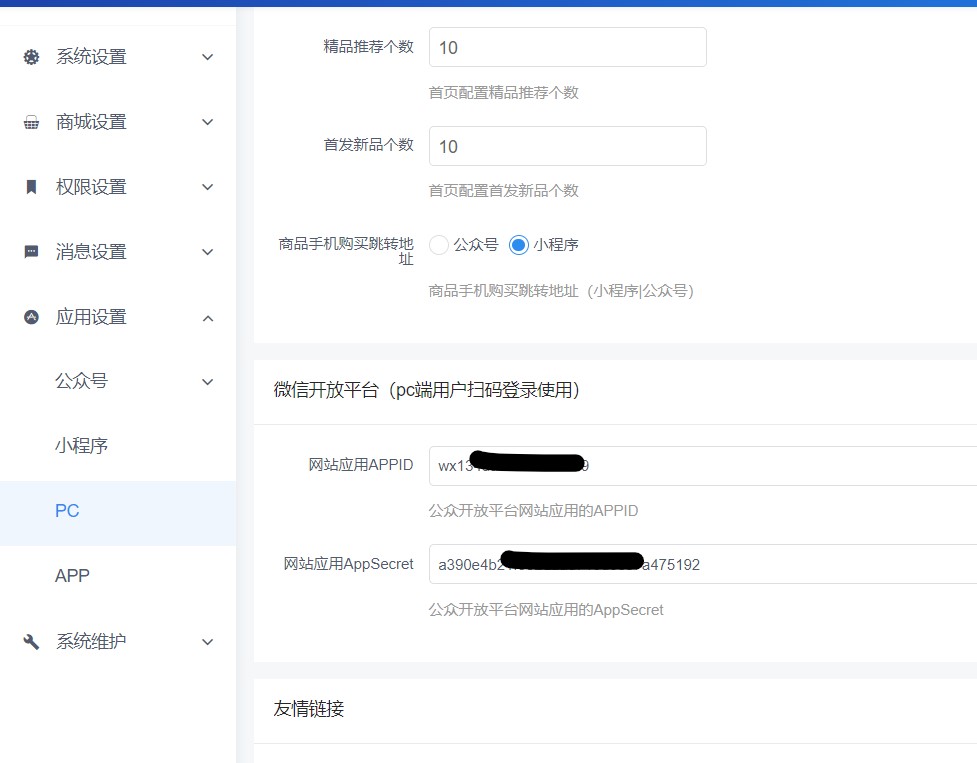Expand the 权限设置 chevron
The height and width of the screenshot is (763, 977).
208,187
